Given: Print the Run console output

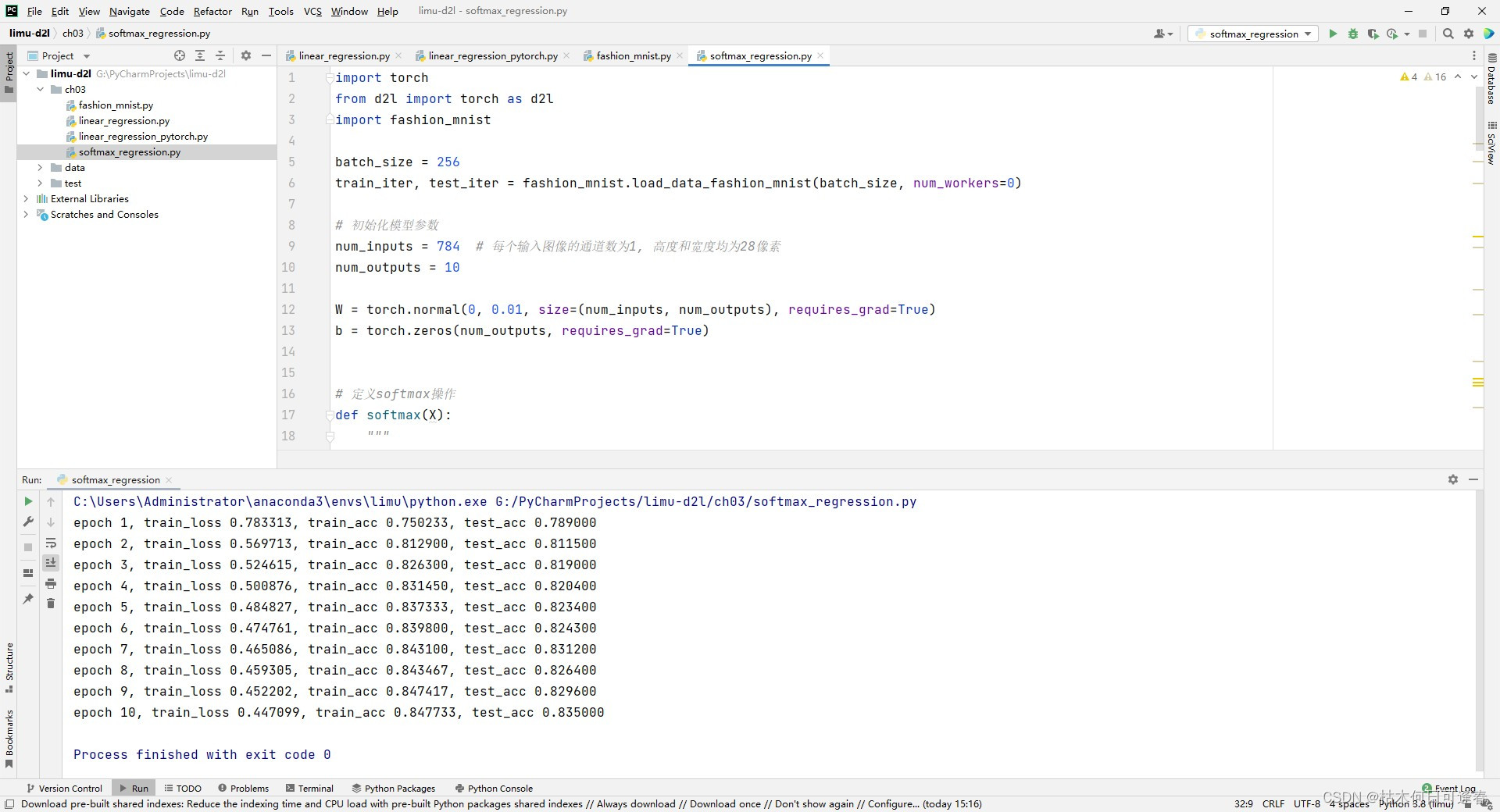Looking at the screenshot, I should click(51, 583).
